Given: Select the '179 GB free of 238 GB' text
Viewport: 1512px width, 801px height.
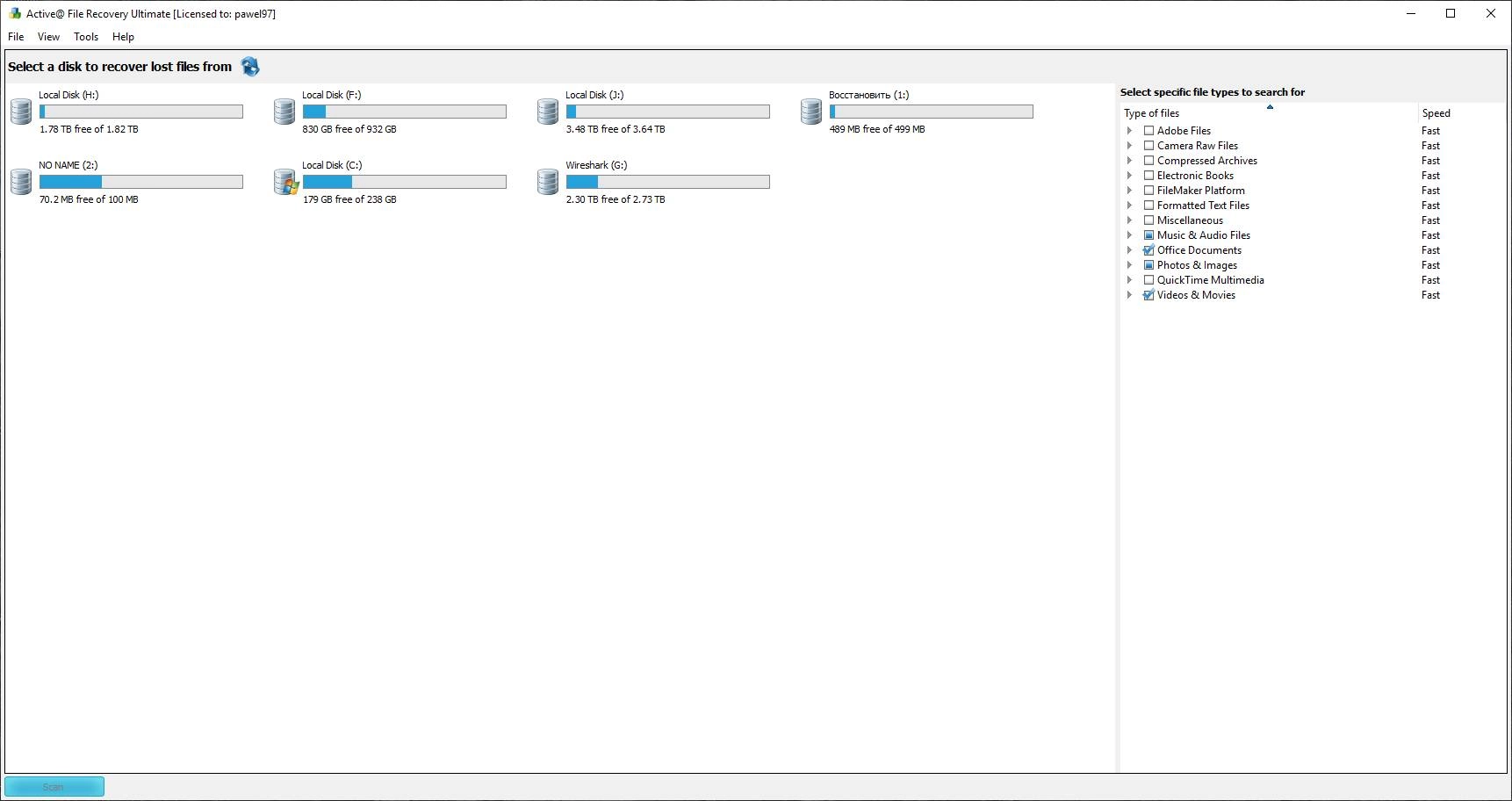Looking at the screenshot, I should [x=349, y=199].
